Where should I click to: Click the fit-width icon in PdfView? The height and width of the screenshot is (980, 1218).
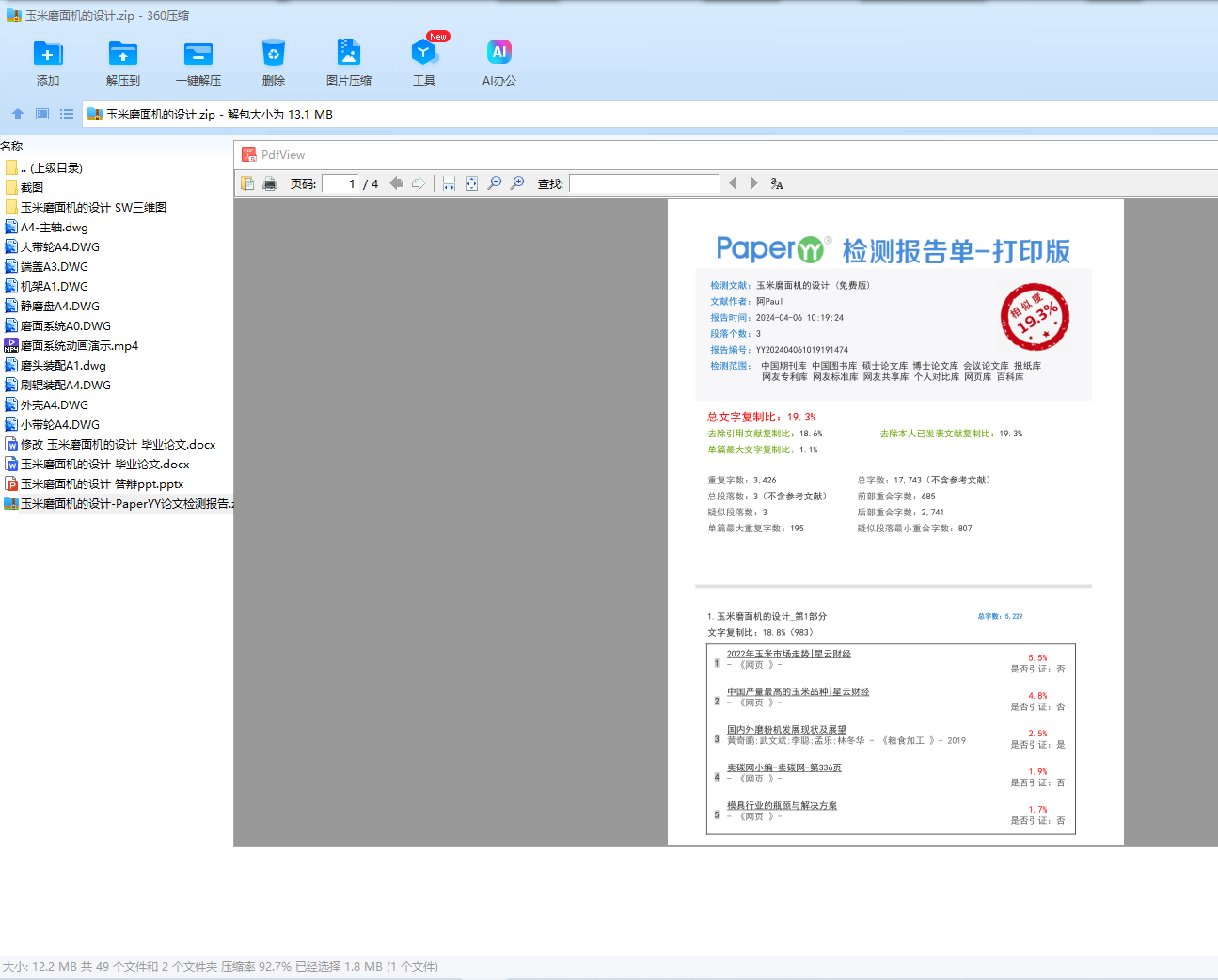coord(449,183)
